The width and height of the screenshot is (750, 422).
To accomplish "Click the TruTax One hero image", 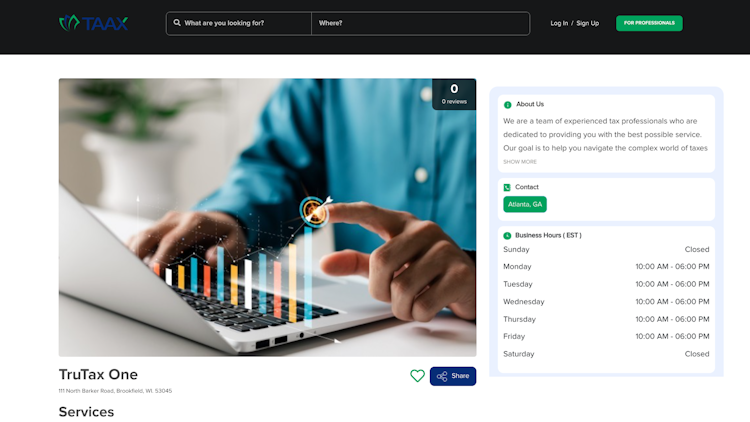I will pyautogui.click(x=267, y=218).
